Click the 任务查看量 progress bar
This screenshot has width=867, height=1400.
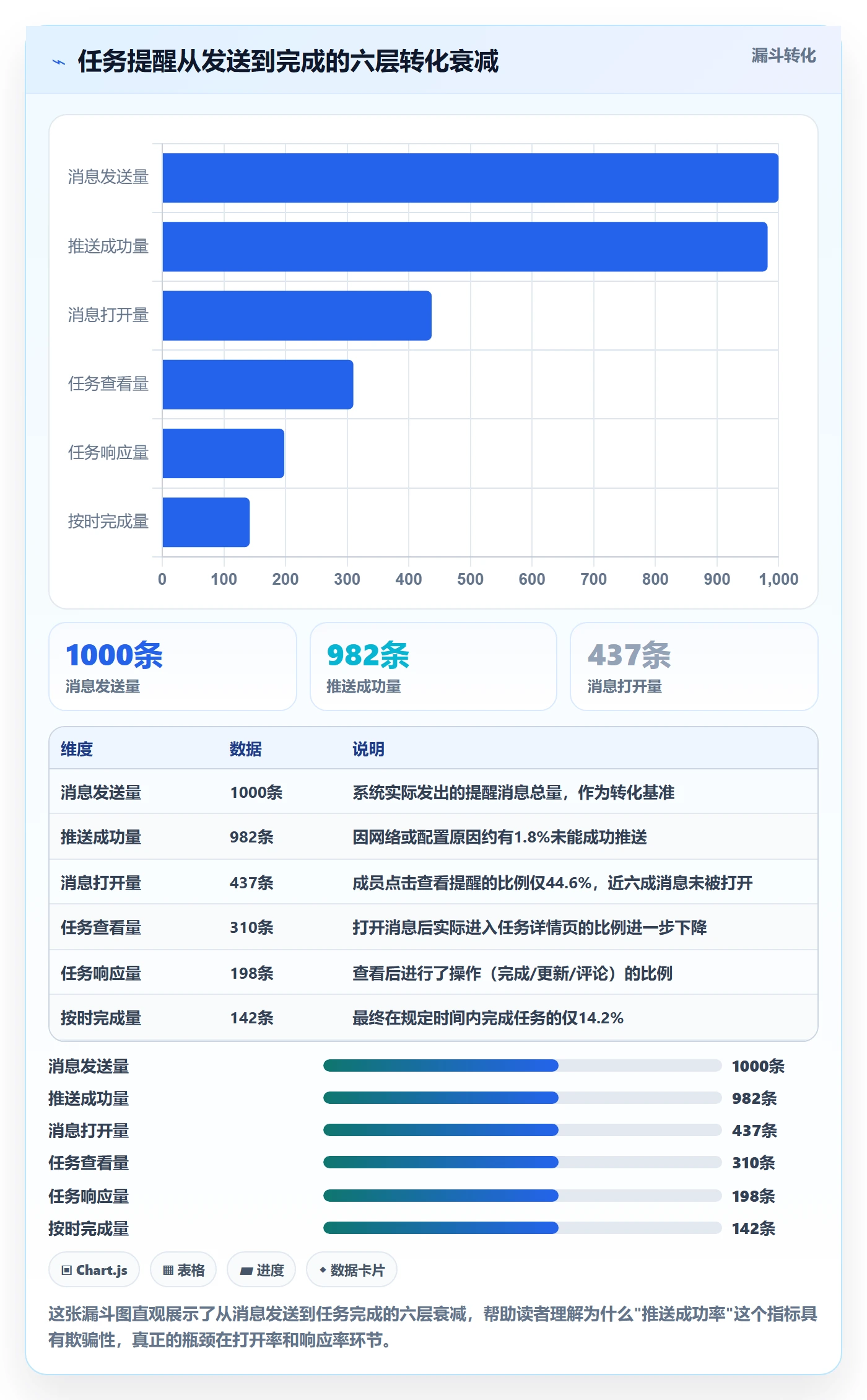[522, 1162]
